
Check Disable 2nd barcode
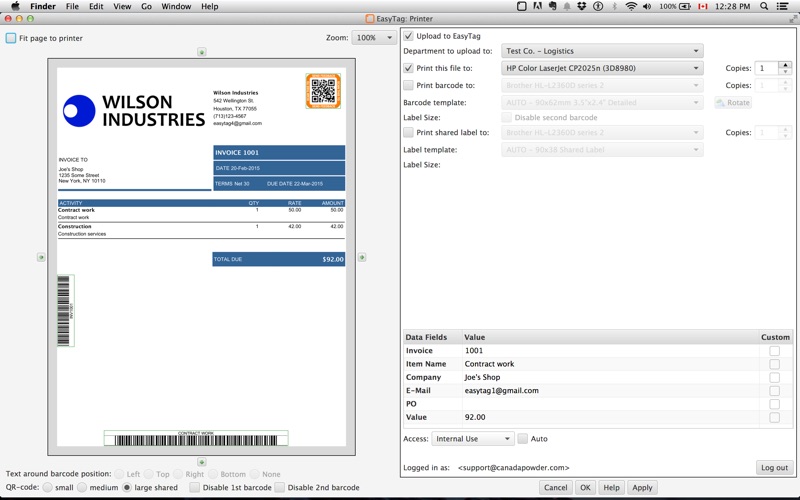pos(279,487)
